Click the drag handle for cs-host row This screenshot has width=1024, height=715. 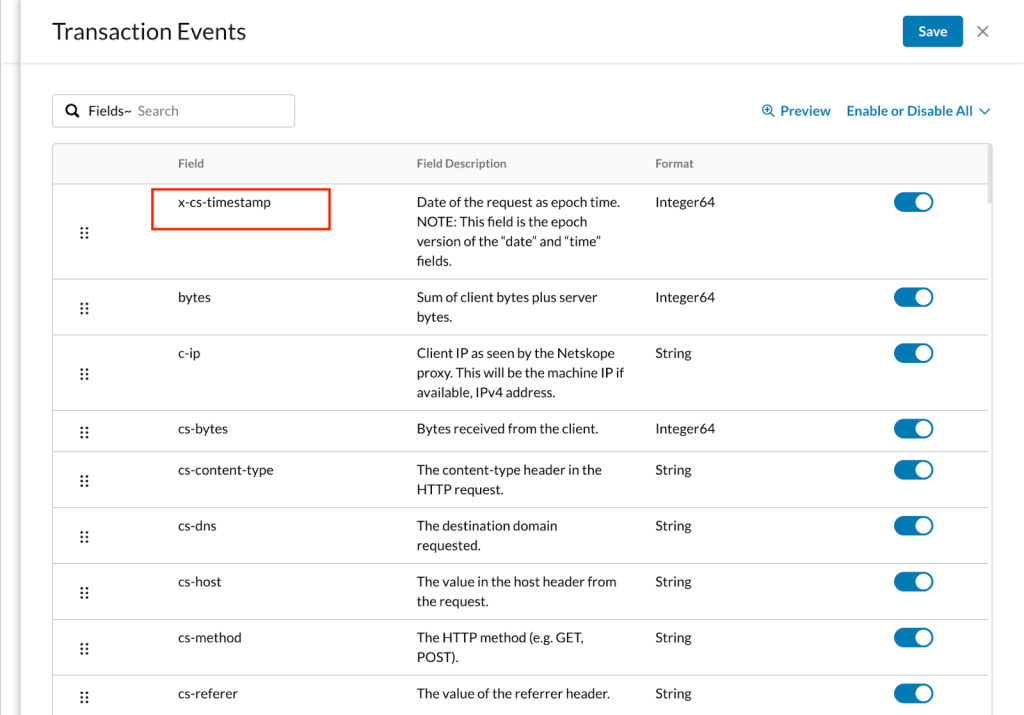[x=84, y=593]
